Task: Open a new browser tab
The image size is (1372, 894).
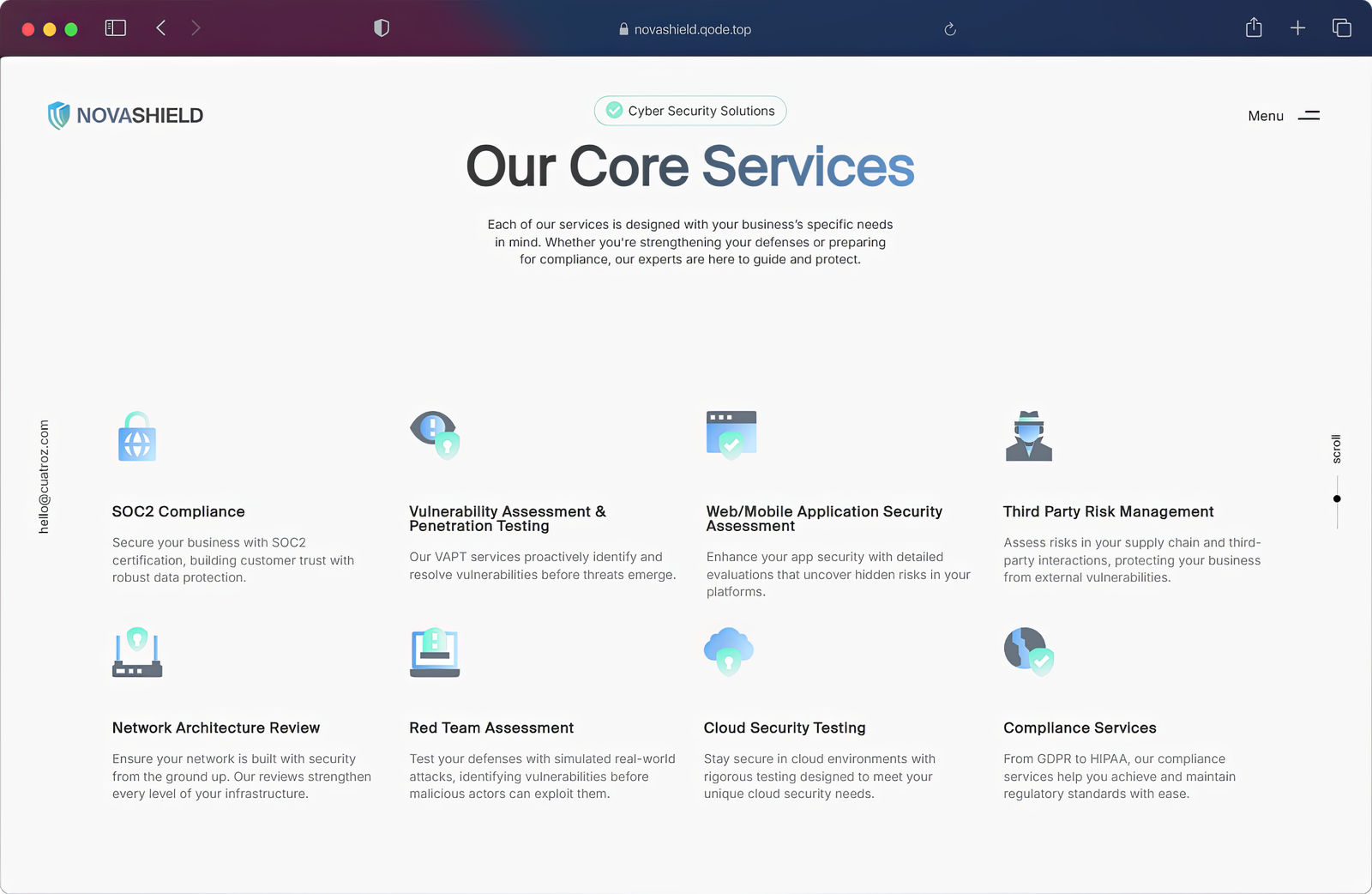Action: point(1297,28)
